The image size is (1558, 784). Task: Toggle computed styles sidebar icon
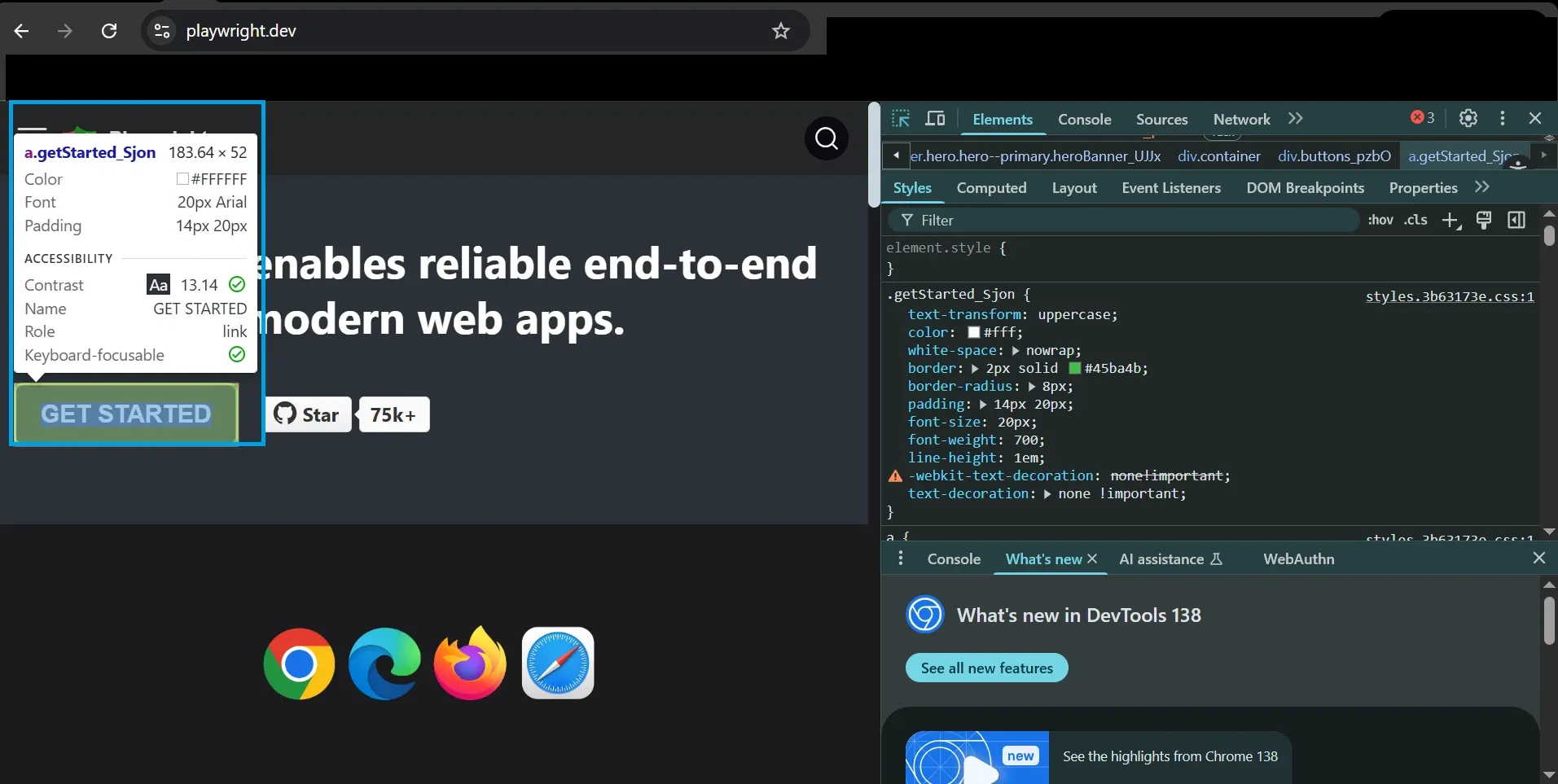1516,221
